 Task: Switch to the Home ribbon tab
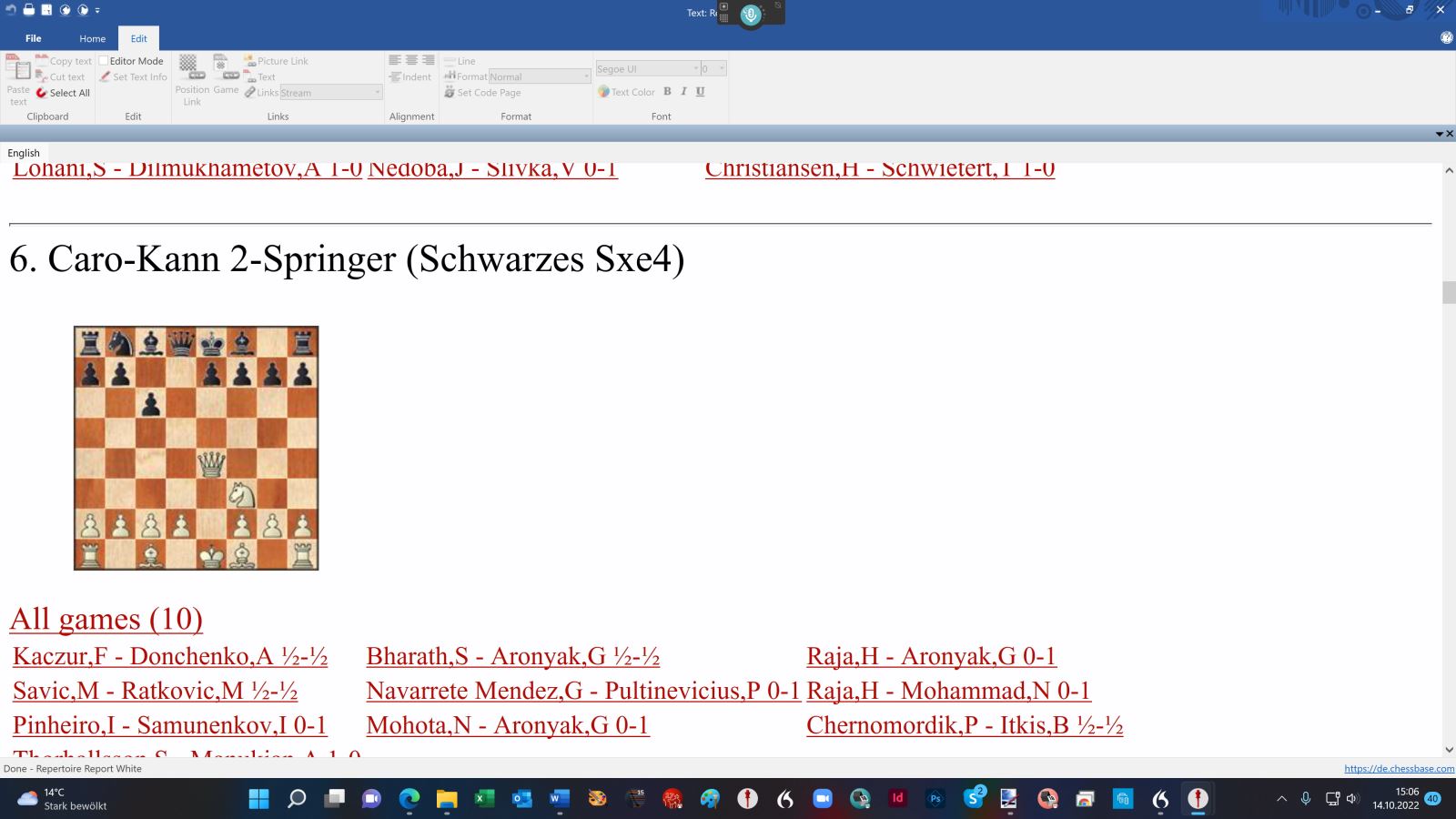pos(92,38)
